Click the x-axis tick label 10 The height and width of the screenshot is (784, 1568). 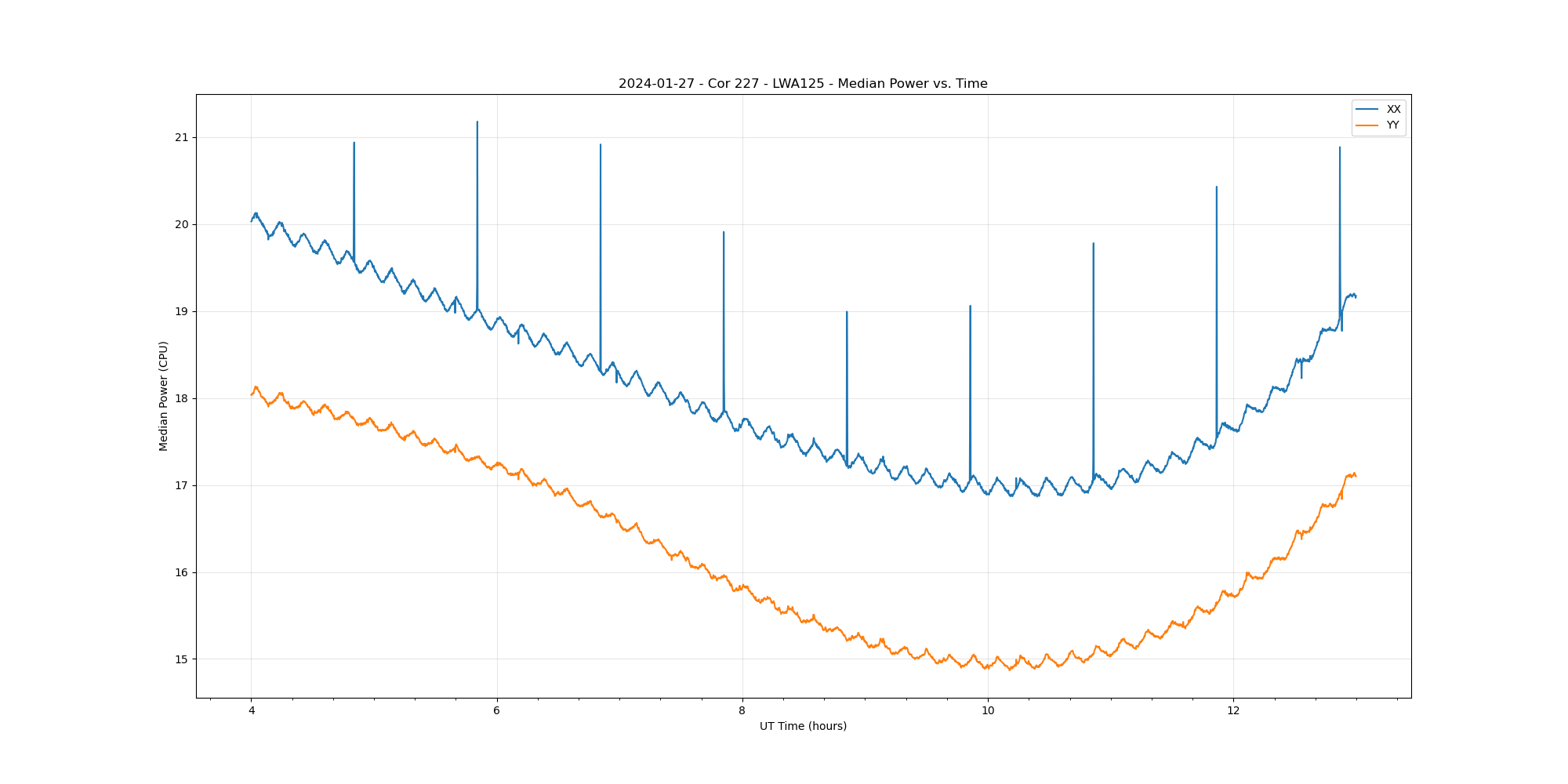(x=988, y=711)
